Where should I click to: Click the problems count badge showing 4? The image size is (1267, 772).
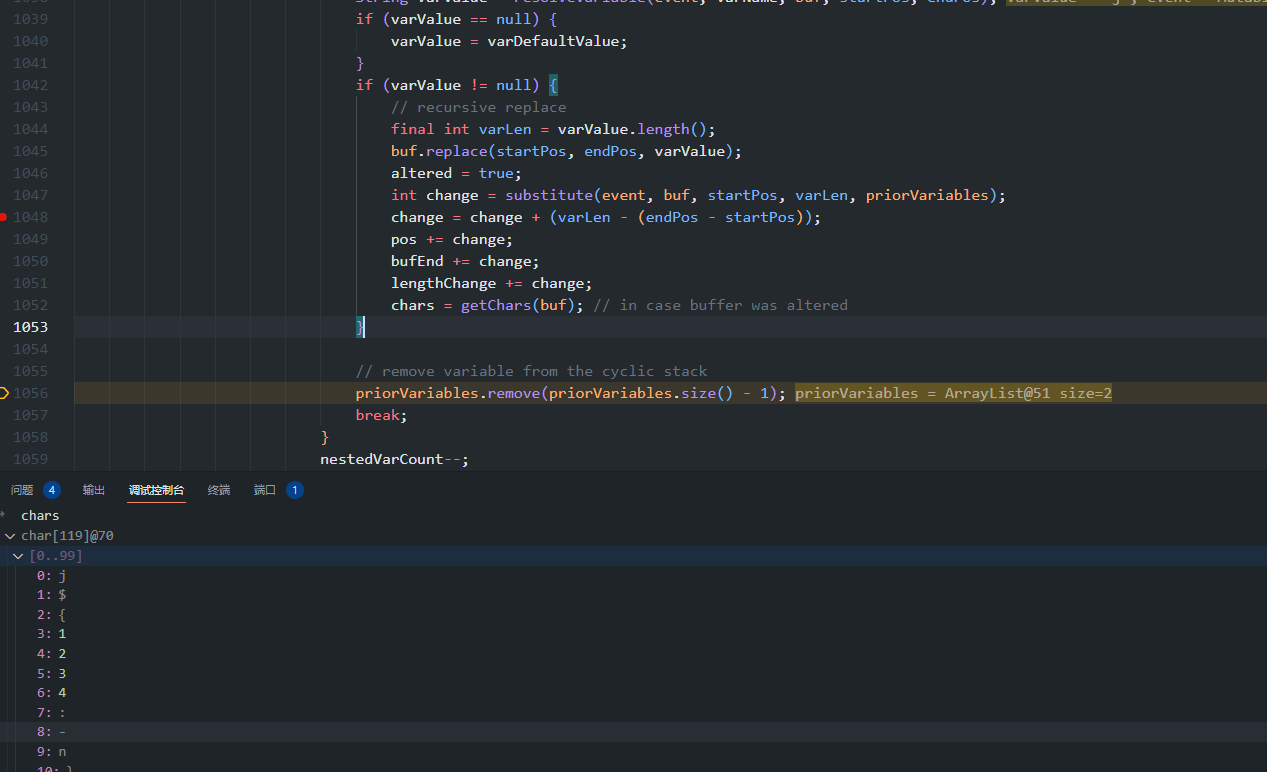tap(52, 490)
